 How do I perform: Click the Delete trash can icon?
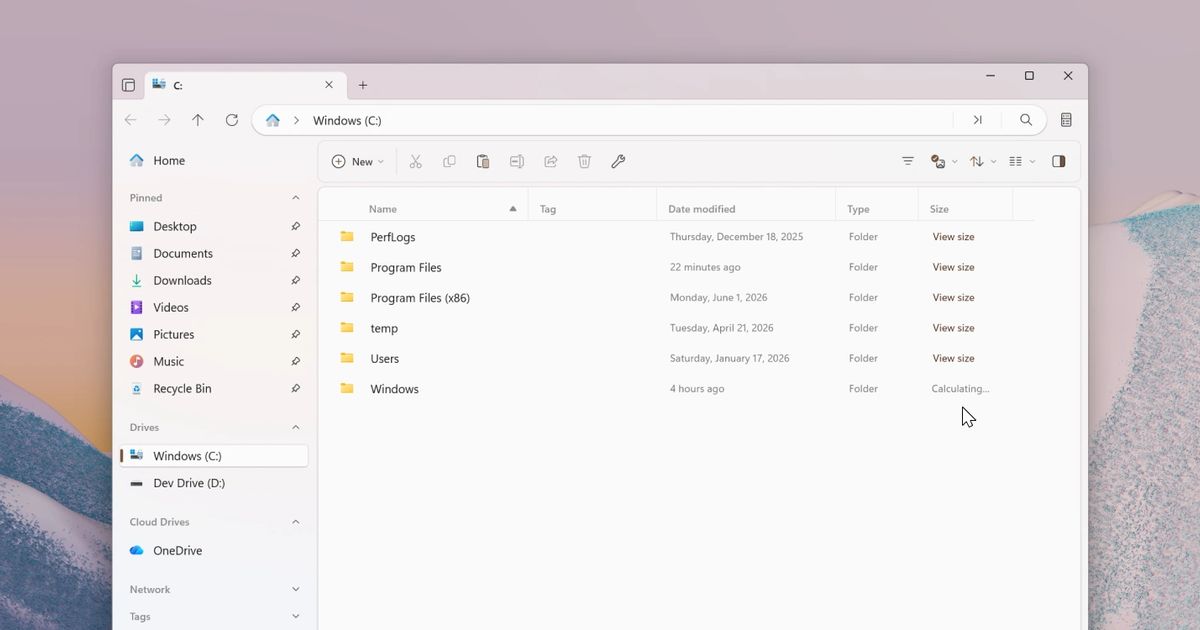(585, 161)
